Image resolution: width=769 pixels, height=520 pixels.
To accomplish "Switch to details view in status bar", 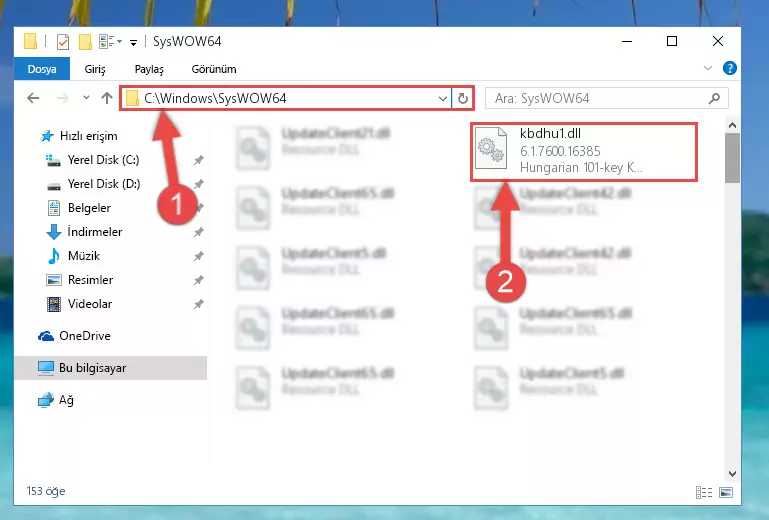I will 704,492.
